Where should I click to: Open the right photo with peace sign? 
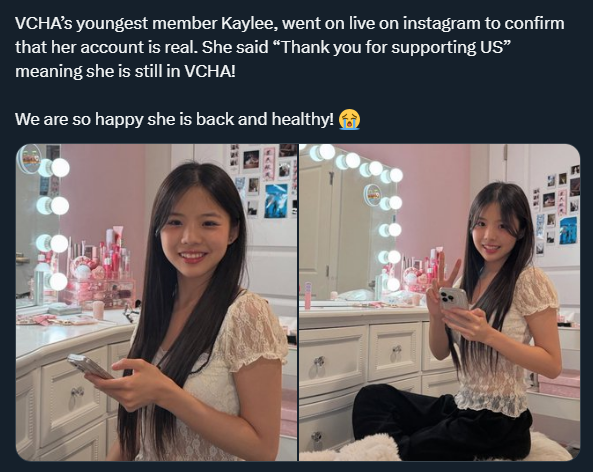pyautogui.click(x=439, y=302)
